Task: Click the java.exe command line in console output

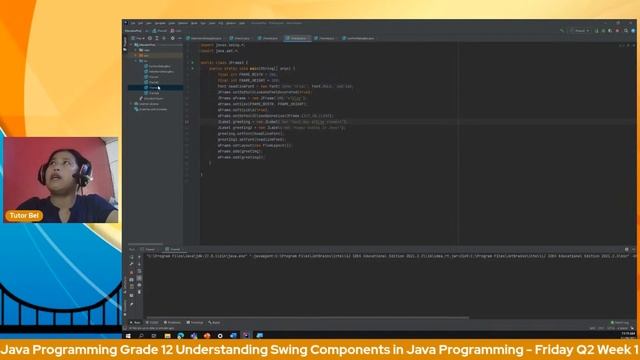Action: tap(390, 256)
